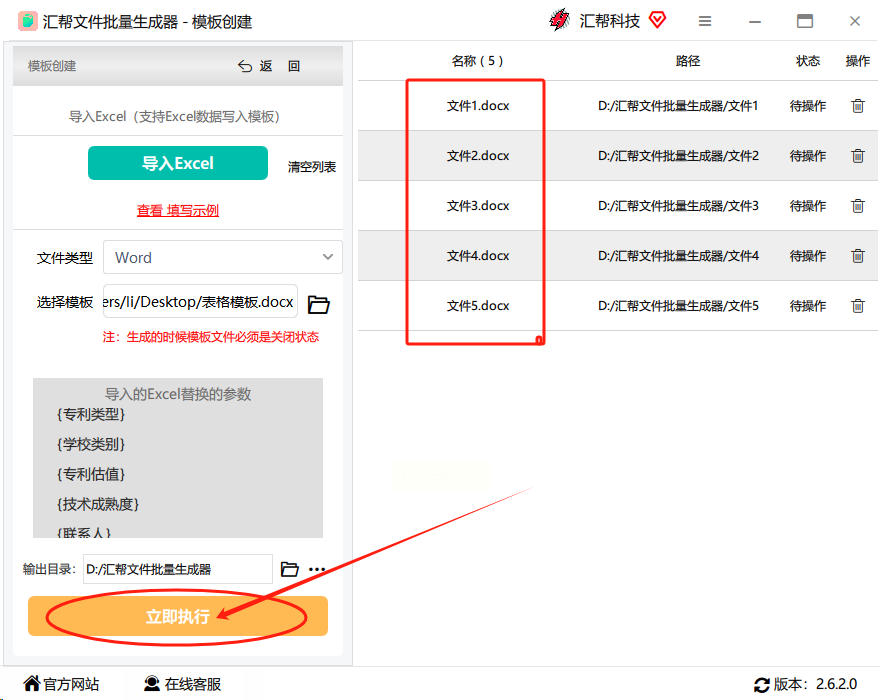Click 待操作 status of 文件4.docx
This screenshot has width=880, height=700.
(808, 255)
